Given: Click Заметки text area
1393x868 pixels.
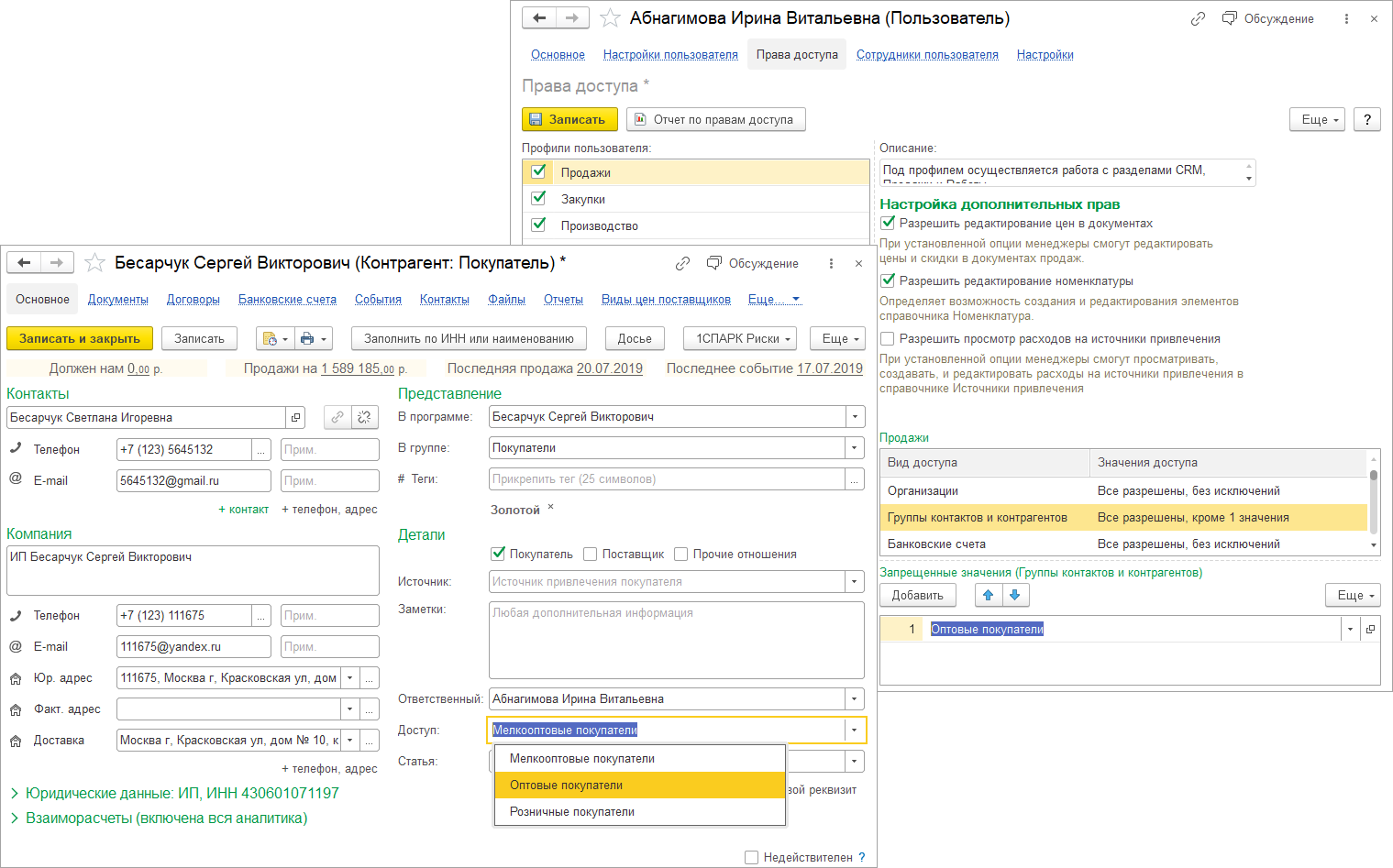Looking at the screenshot, I should 677,640.
